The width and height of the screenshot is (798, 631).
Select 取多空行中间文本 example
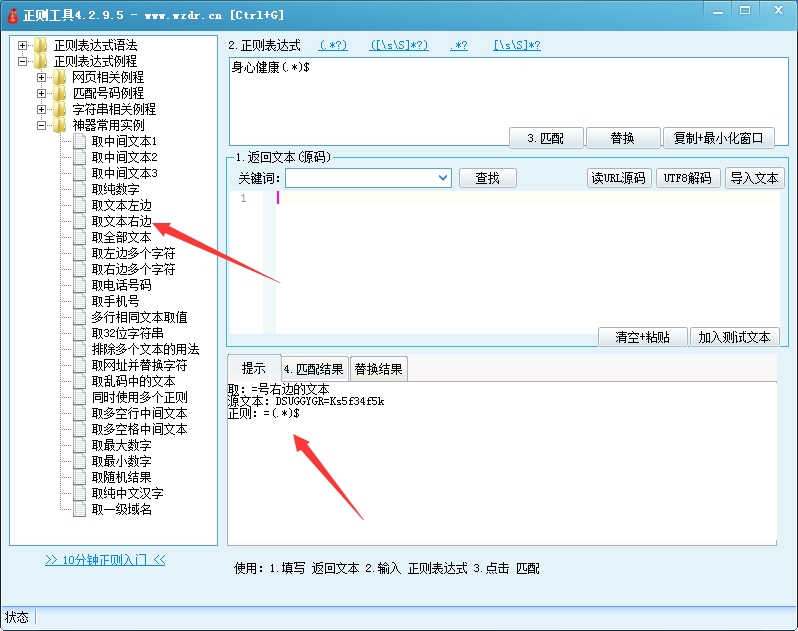(139, 413)
